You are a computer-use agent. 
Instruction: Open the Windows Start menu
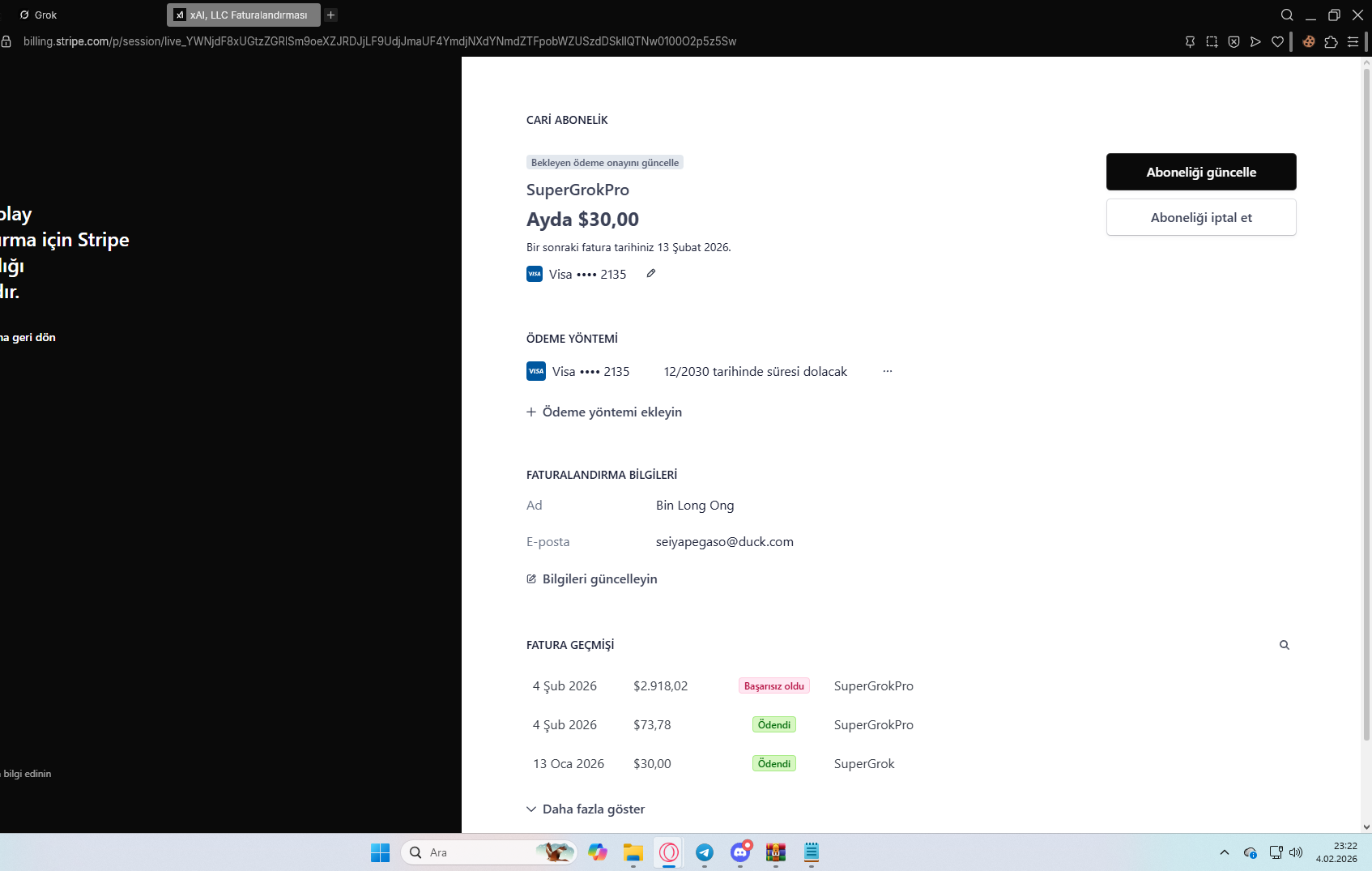(380, 852)
